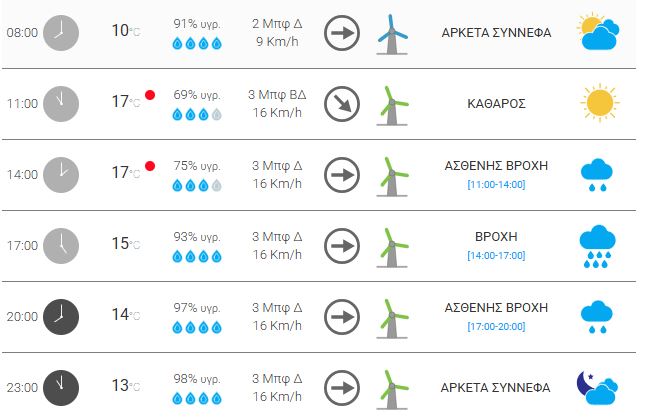Click the northwest wind direction arrow at 11:00
Screen dimensions: 654x418
point(342,103)
